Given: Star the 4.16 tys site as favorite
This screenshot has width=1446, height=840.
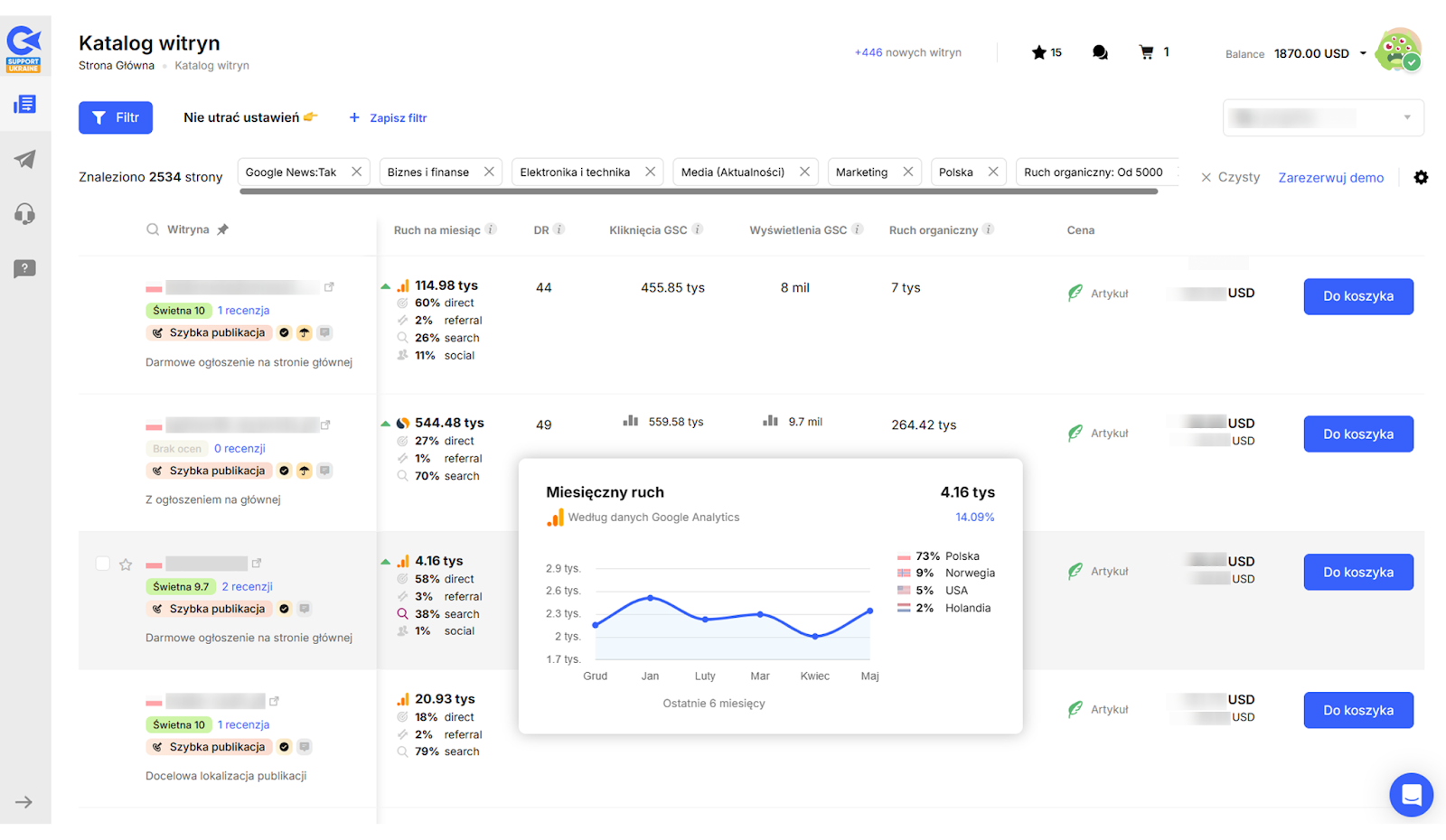Looking at the screenshot, I should point(126,565).
